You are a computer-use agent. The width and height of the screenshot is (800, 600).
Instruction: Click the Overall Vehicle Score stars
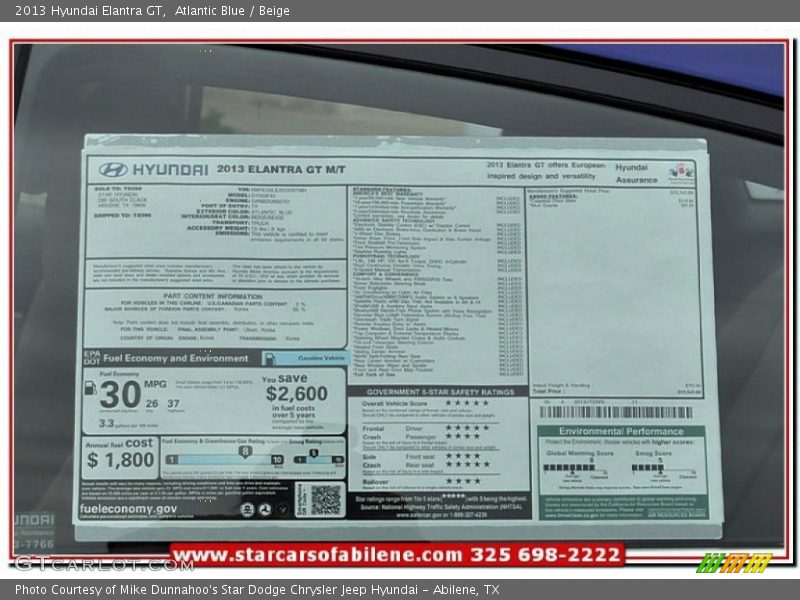pyautogui.click(x=467, y=403)
